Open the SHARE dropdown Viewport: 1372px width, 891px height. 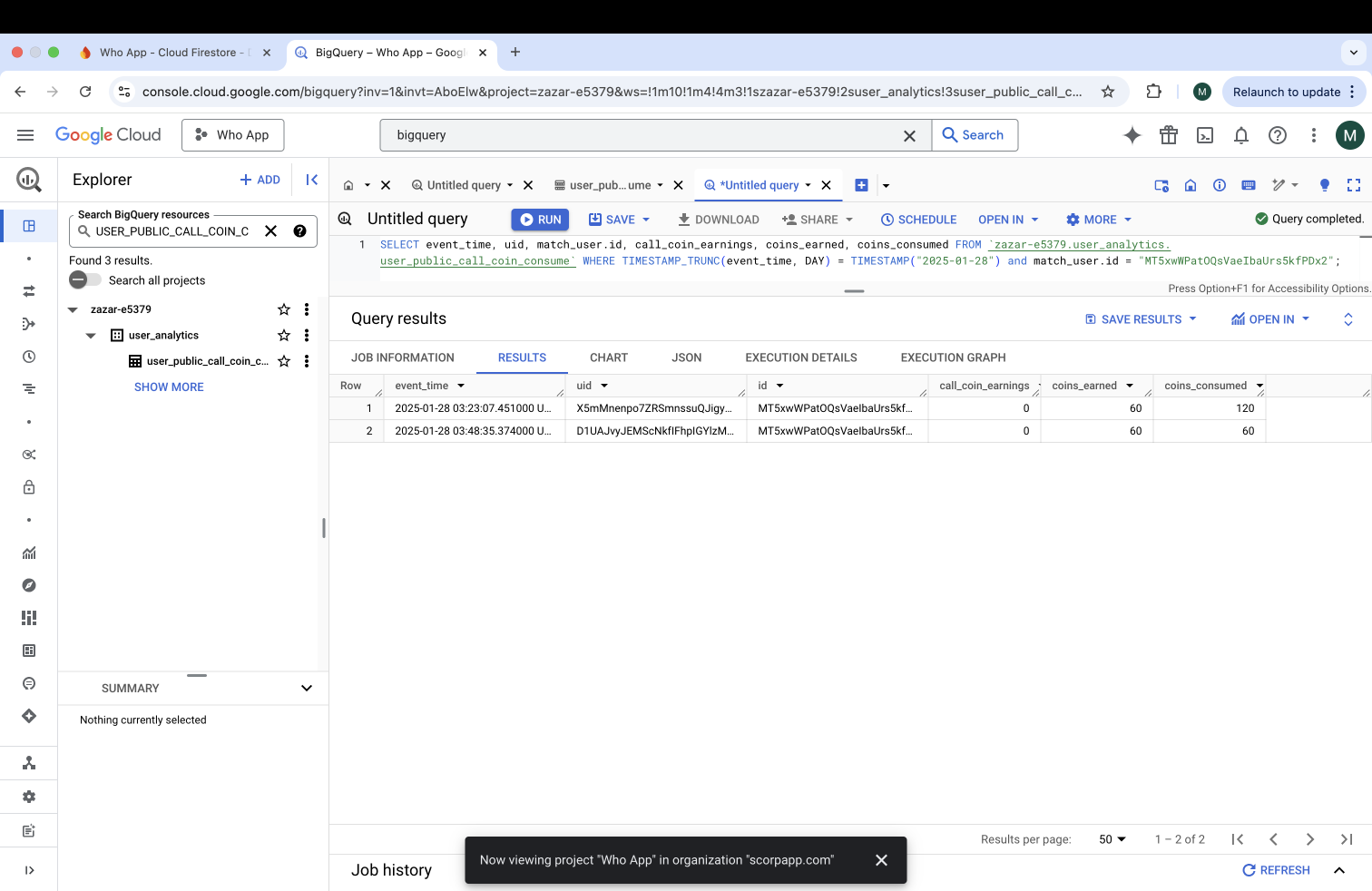[x=849, y=220]
